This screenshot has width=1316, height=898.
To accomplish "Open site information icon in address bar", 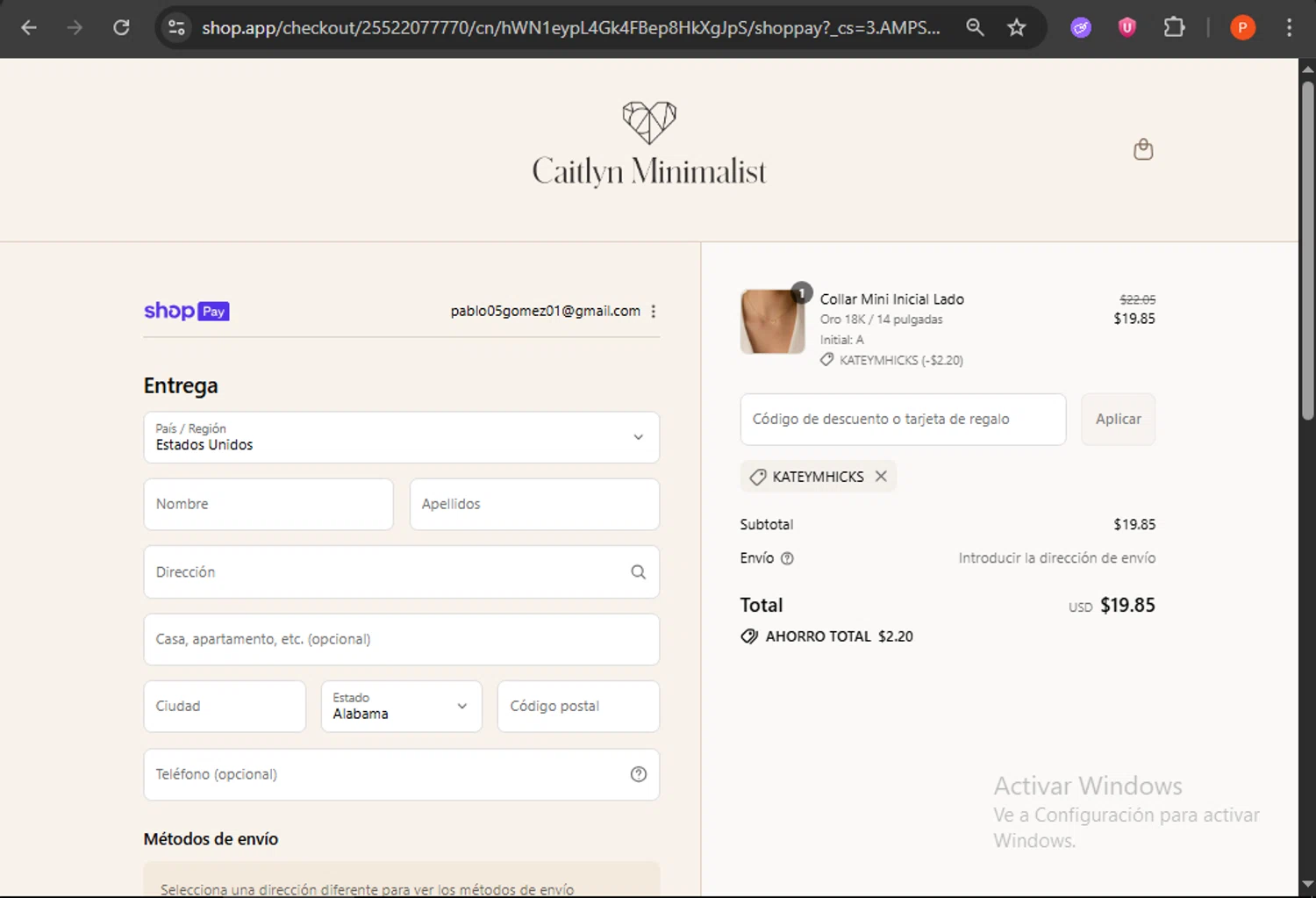I will point(176,27).
